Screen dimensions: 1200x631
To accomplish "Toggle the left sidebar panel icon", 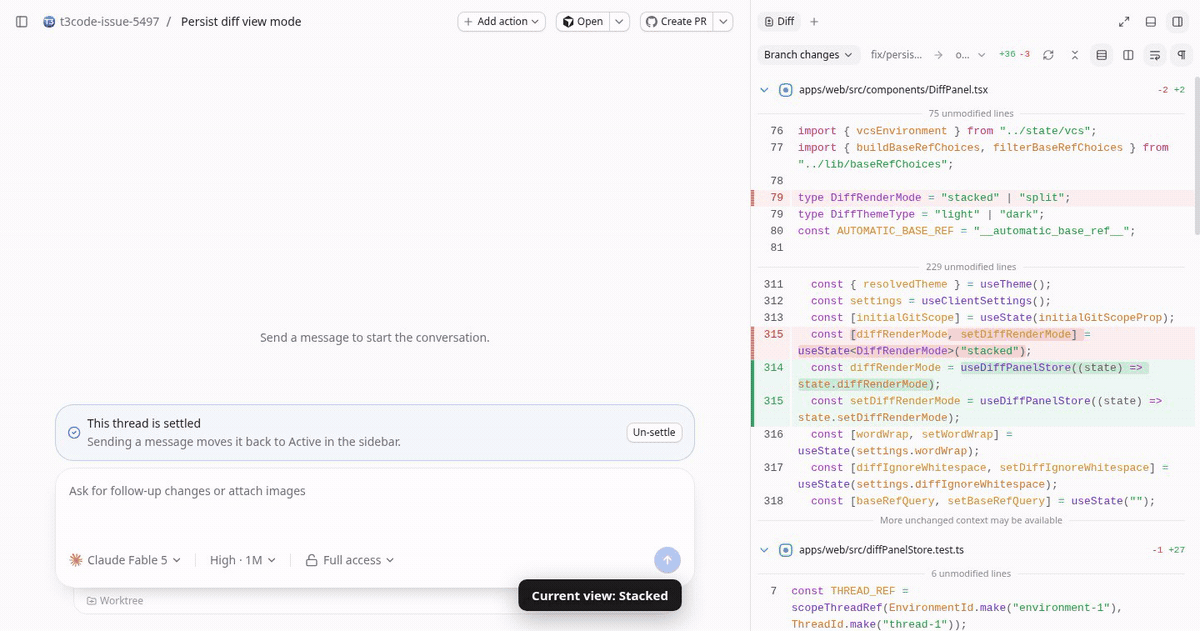I will pos(22,21).
